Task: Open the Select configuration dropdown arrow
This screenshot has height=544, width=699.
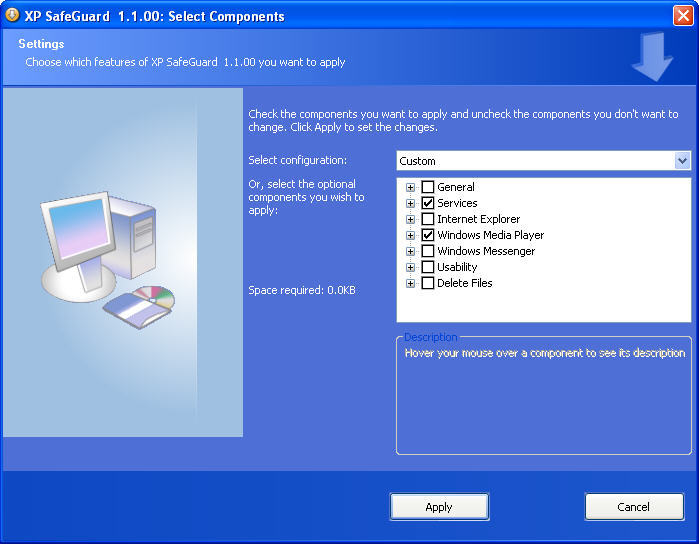Action: tap(682, 161)
